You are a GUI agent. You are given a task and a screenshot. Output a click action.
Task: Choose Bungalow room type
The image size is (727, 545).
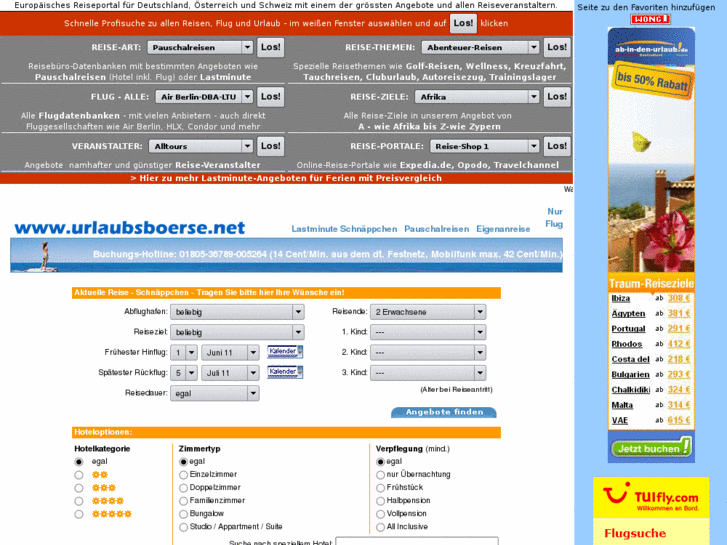coord(184,514)
